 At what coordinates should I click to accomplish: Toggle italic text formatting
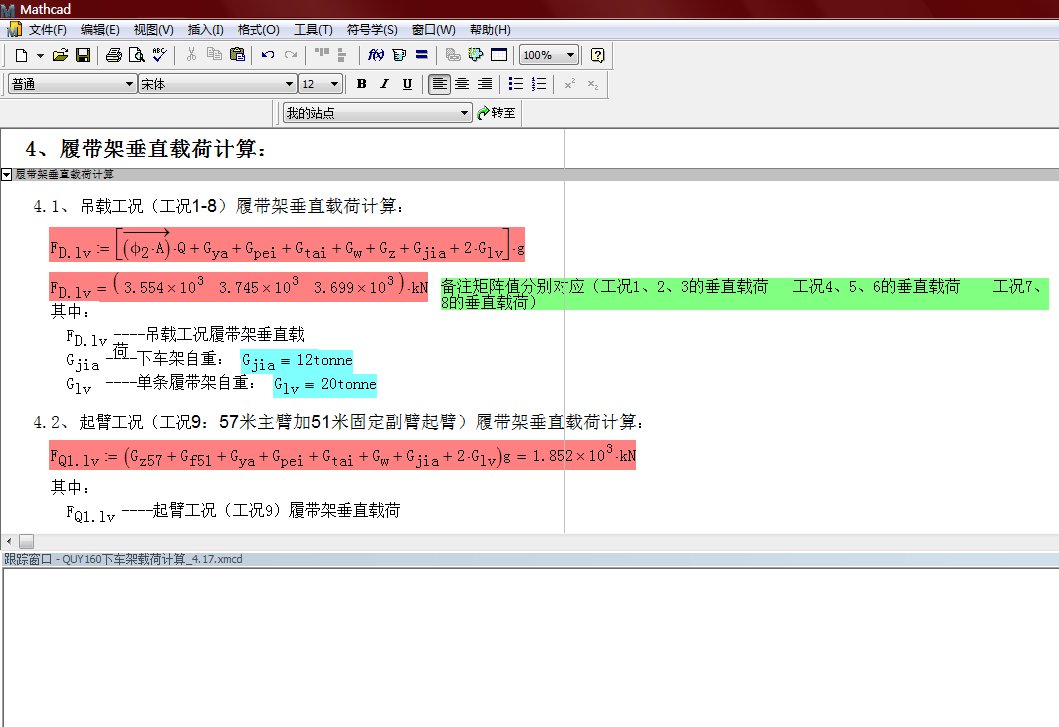tap(385, 84)
